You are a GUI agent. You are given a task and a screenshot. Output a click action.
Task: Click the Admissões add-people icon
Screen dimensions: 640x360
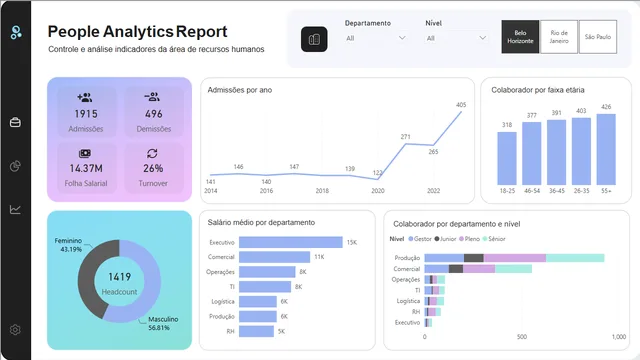tap(85, 97)
